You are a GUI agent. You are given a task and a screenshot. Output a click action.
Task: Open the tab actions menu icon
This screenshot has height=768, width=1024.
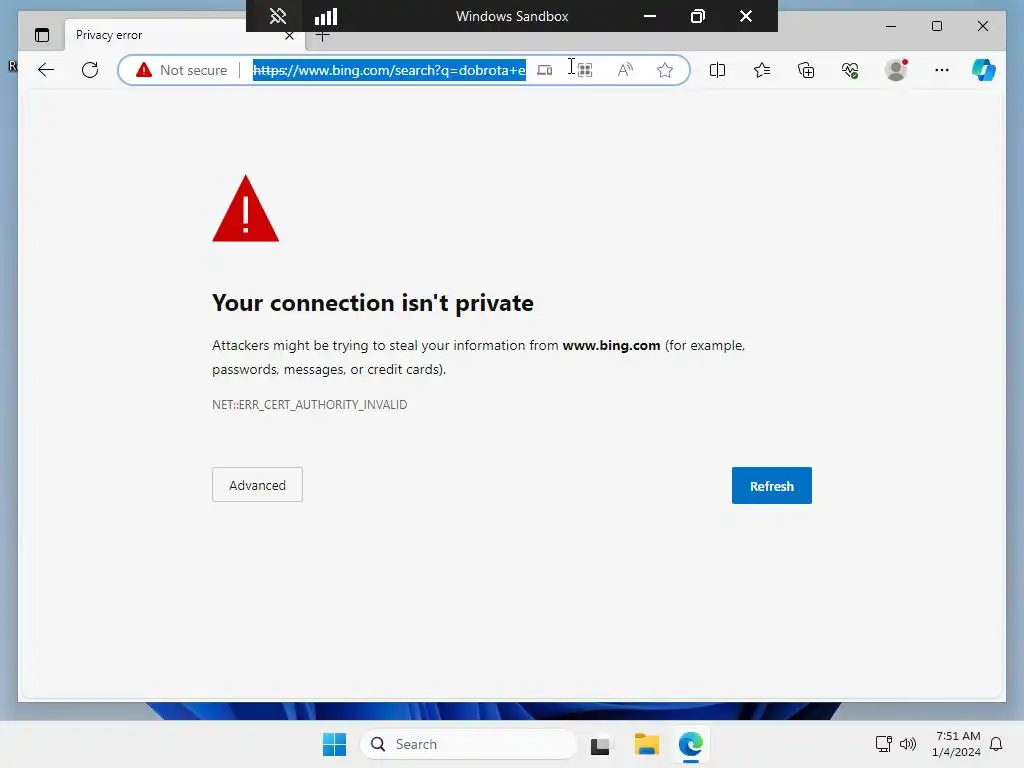point(42,35)
